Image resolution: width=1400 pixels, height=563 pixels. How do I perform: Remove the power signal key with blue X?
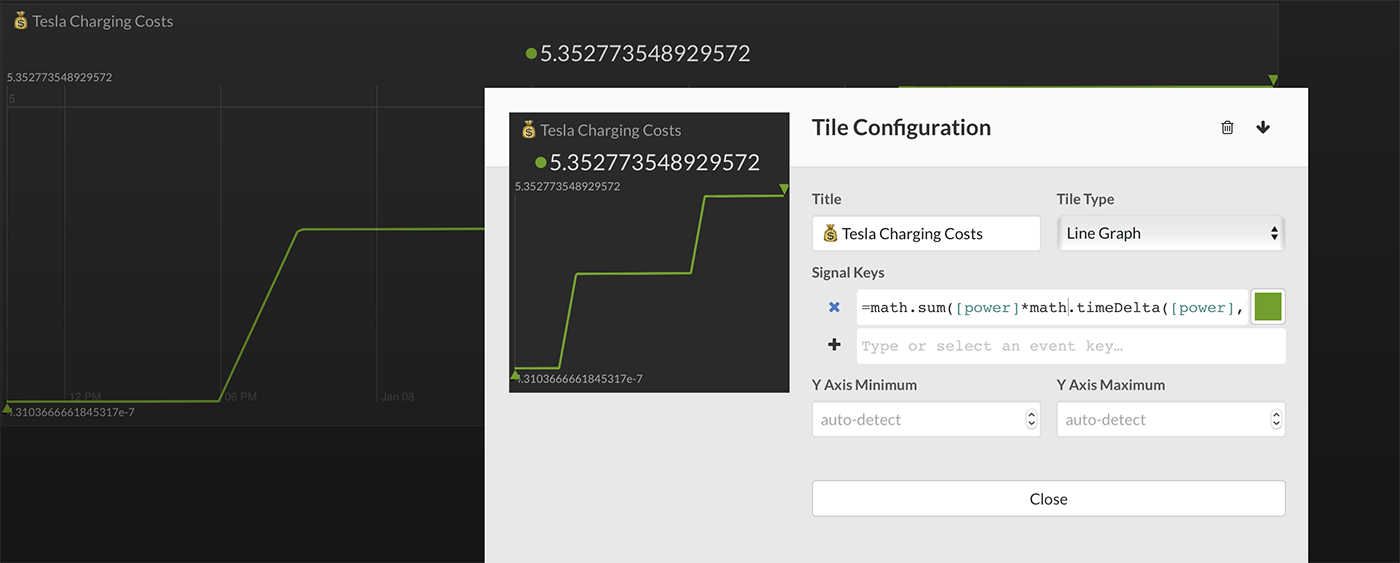click(x=834, y=308)
